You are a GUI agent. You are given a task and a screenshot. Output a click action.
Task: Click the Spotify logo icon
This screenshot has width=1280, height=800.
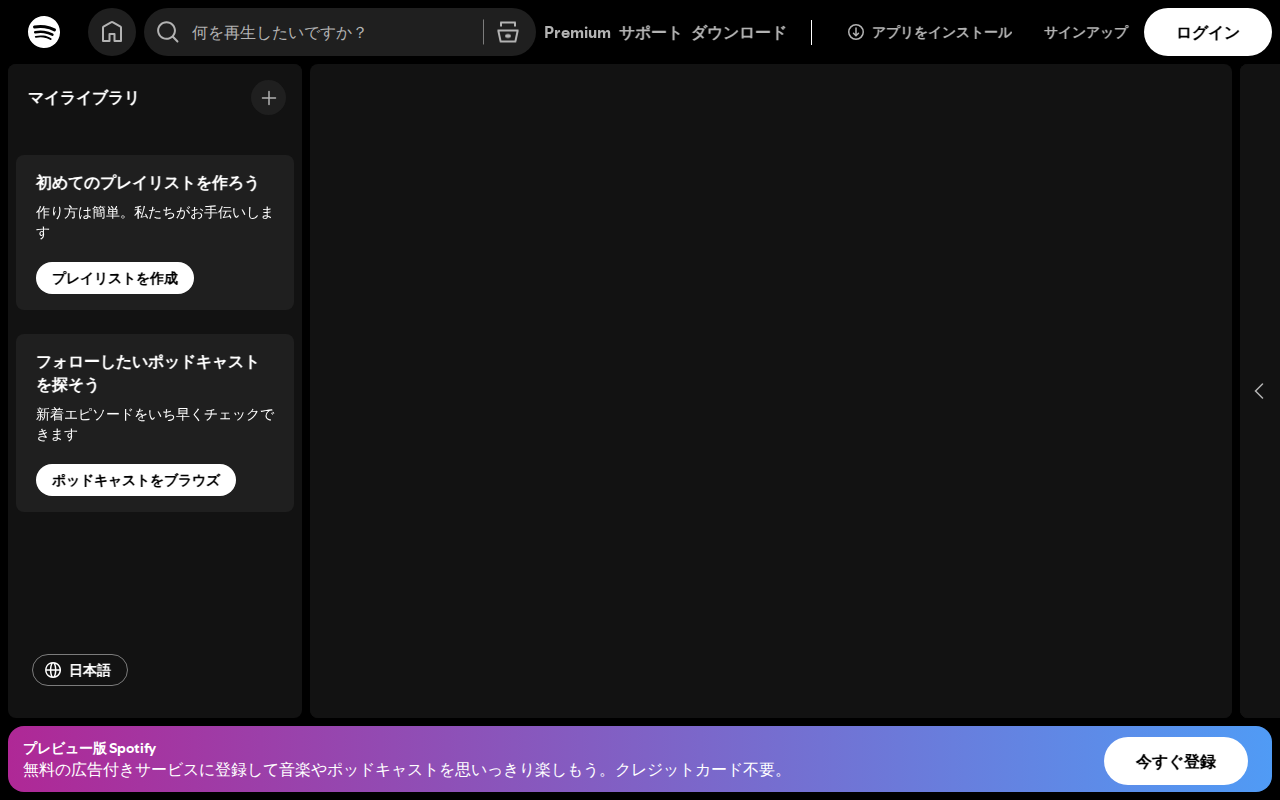click(44, 32)
